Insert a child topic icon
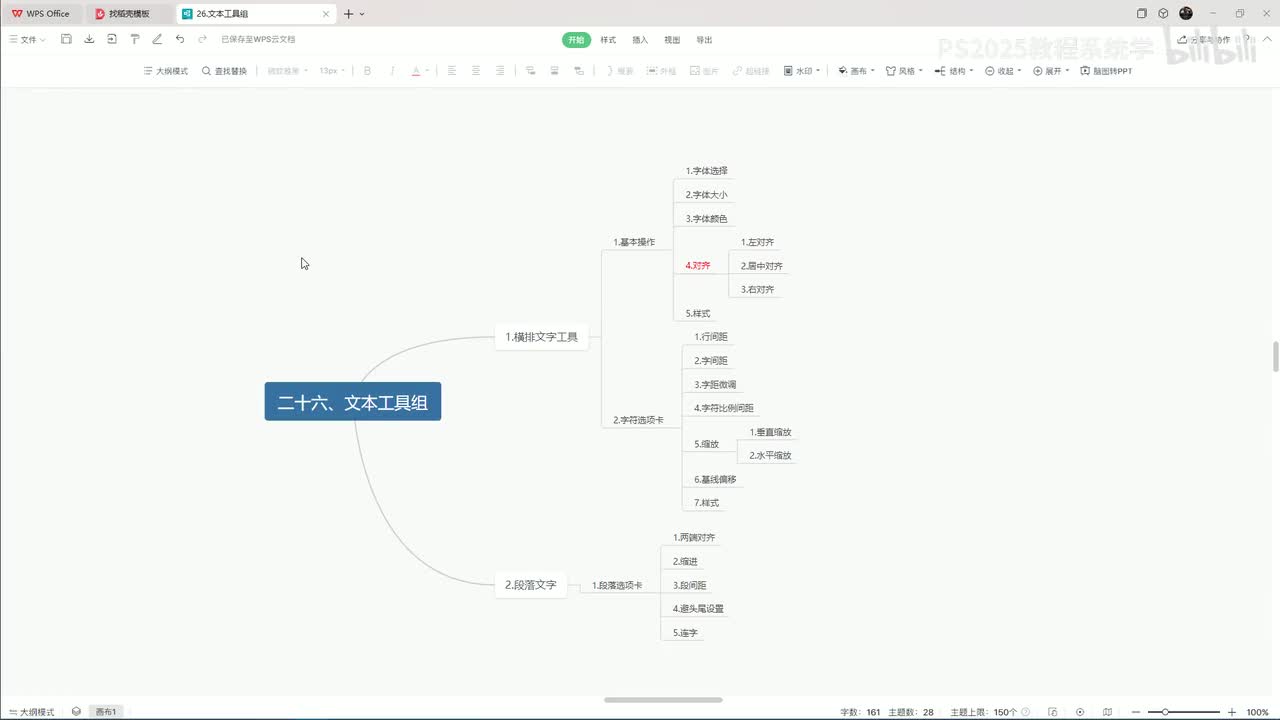 pos(530,71)
